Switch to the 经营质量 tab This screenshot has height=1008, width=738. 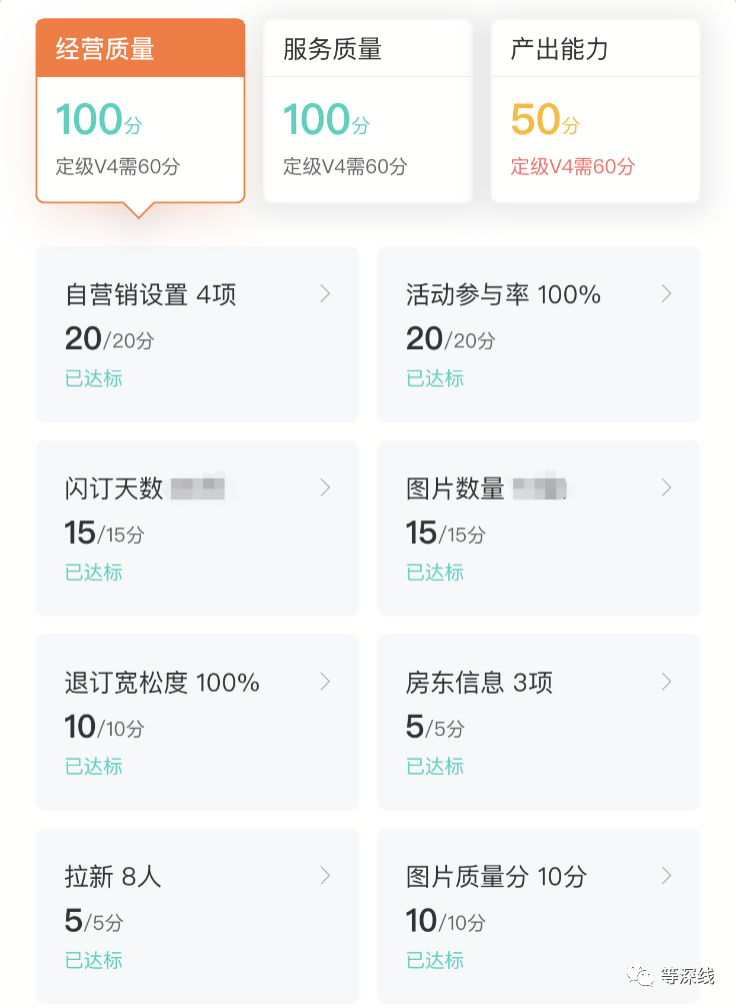pos(140,49)
